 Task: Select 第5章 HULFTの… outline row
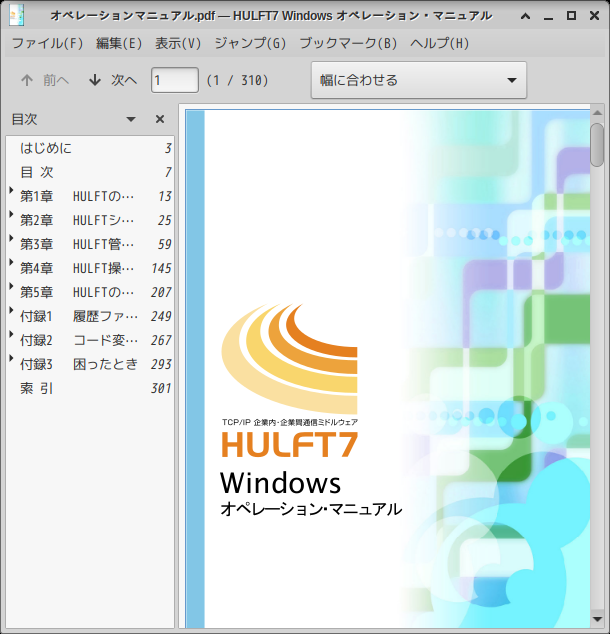(90, 292)
